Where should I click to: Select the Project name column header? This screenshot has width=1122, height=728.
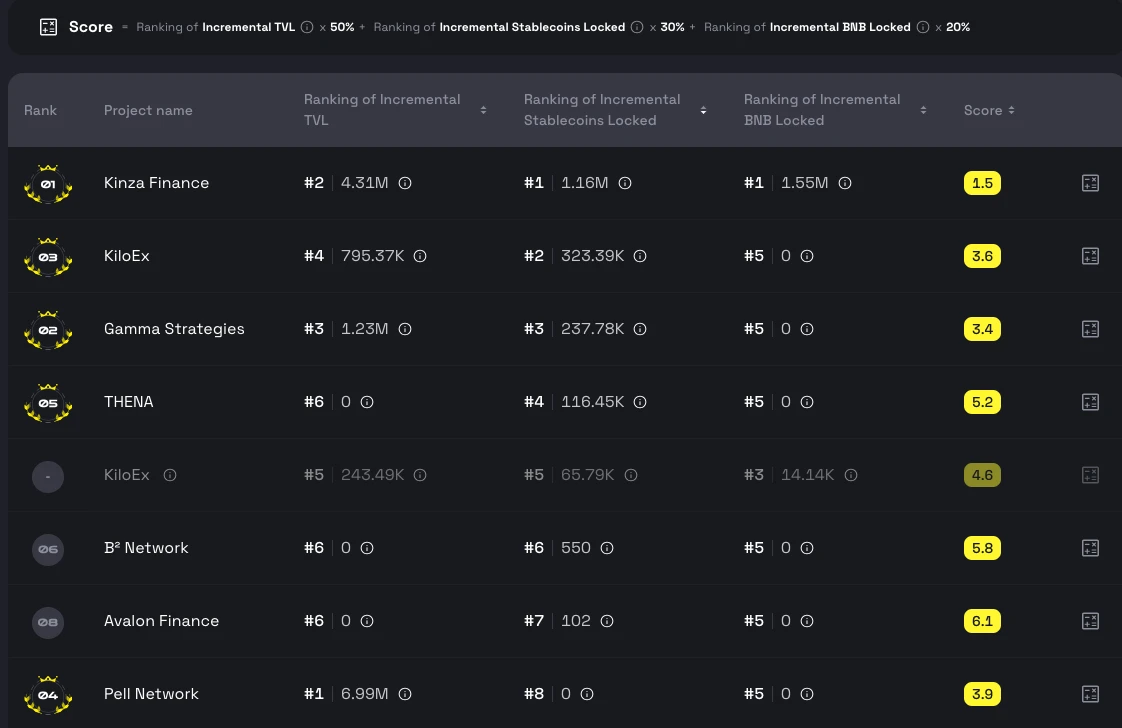coord(148,110)
